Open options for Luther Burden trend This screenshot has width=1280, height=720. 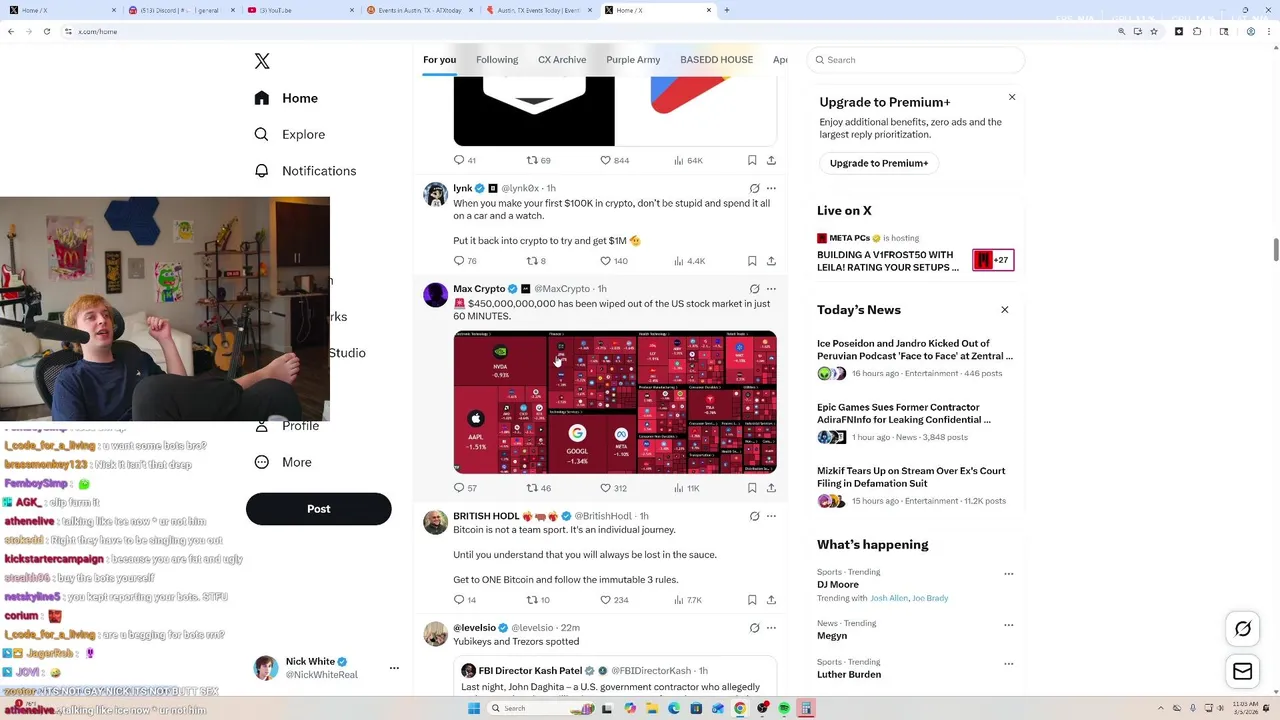[x=1008, y=664]
